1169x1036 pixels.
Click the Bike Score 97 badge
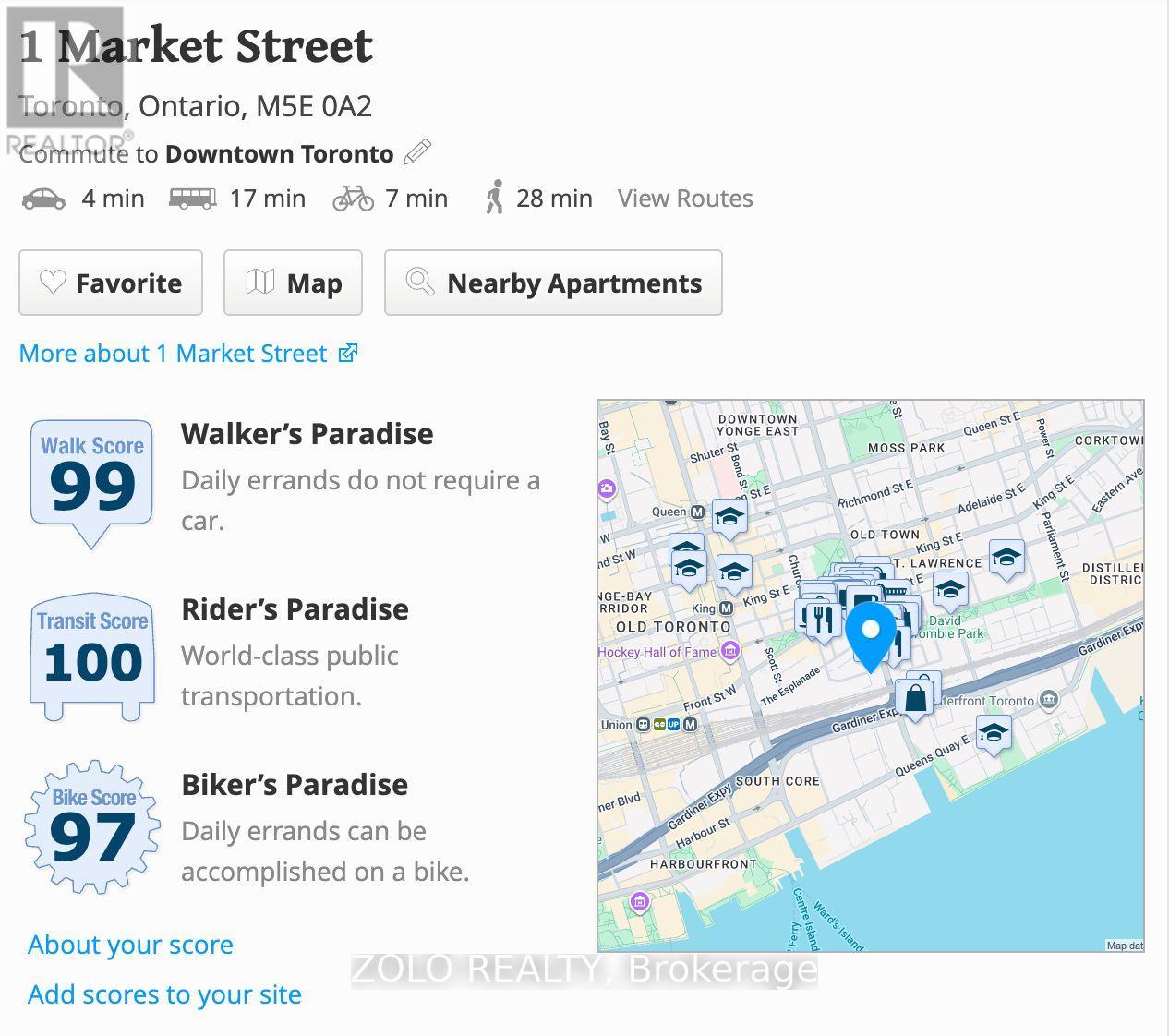[x=91, y=827]
